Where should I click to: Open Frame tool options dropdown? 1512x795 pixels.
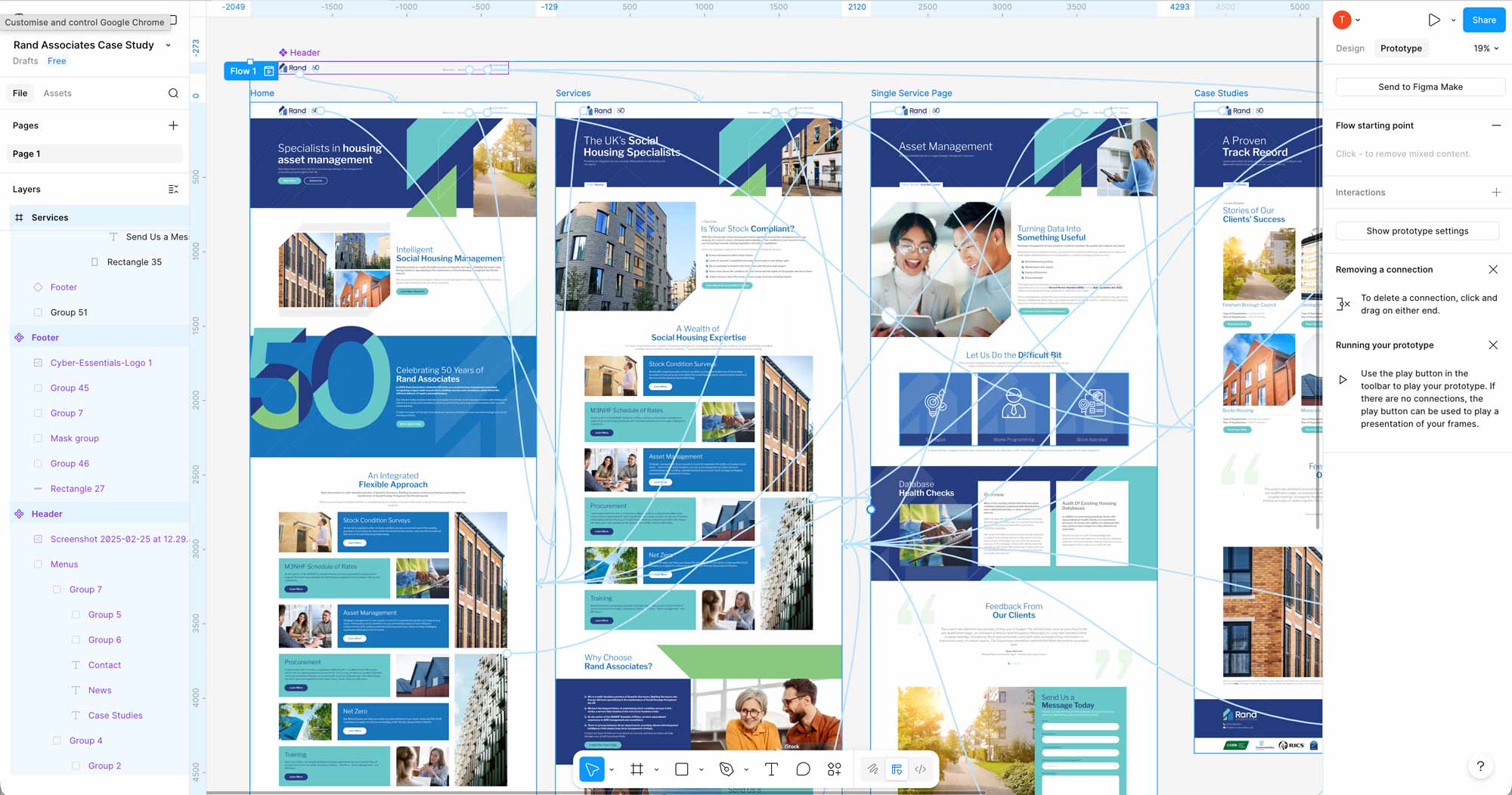[656, 769]
